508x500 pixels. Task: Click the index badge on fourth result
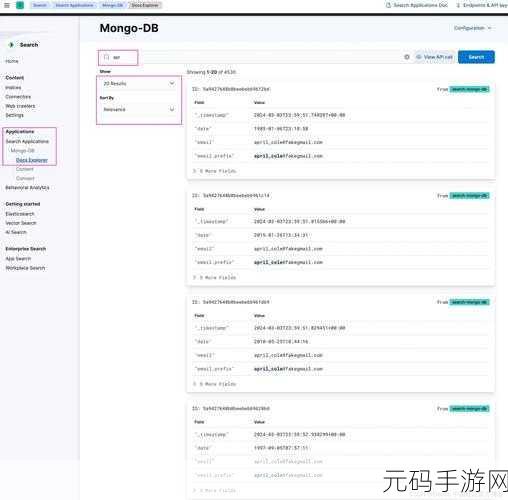[469, 409]
